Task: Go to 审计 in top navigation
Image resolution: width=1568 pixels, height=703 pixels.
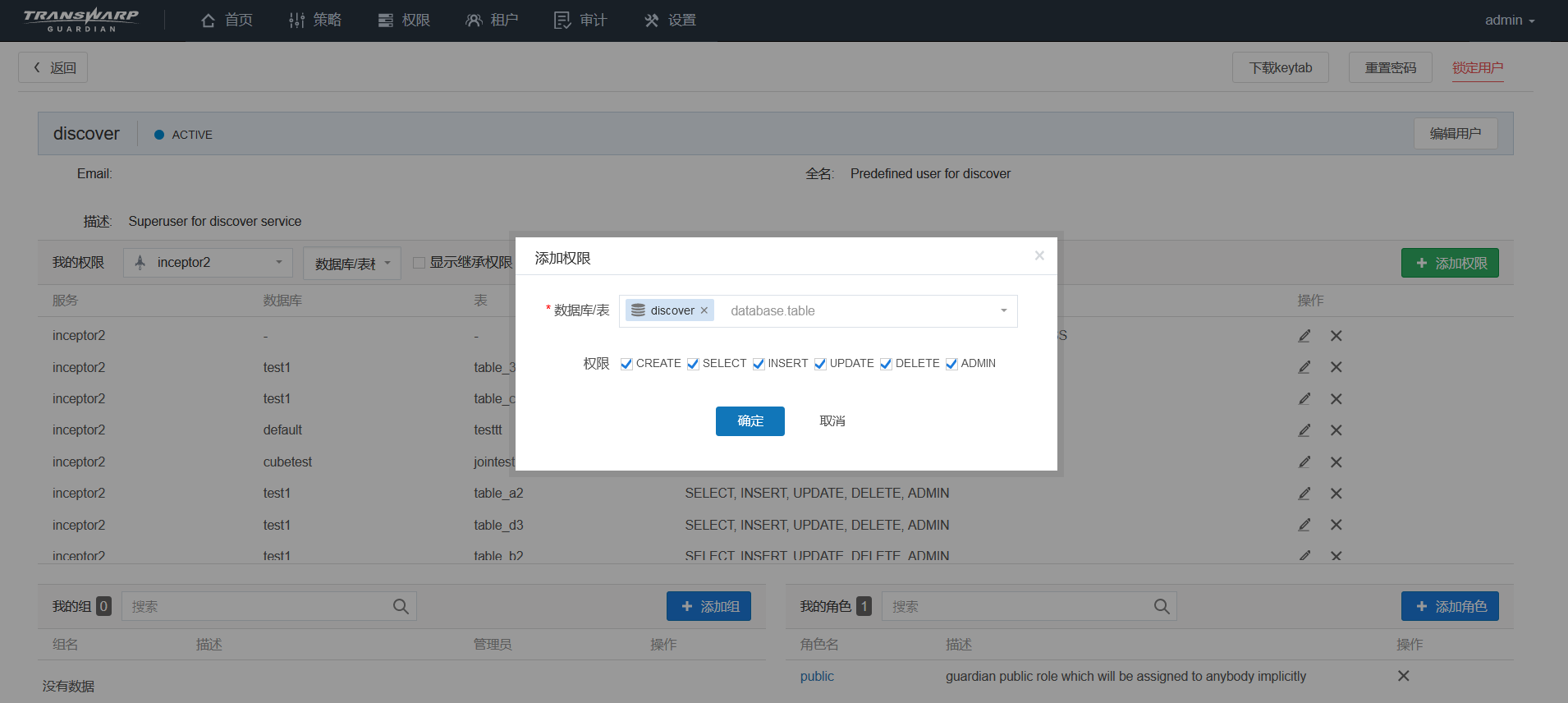Action: click(580, 21)
